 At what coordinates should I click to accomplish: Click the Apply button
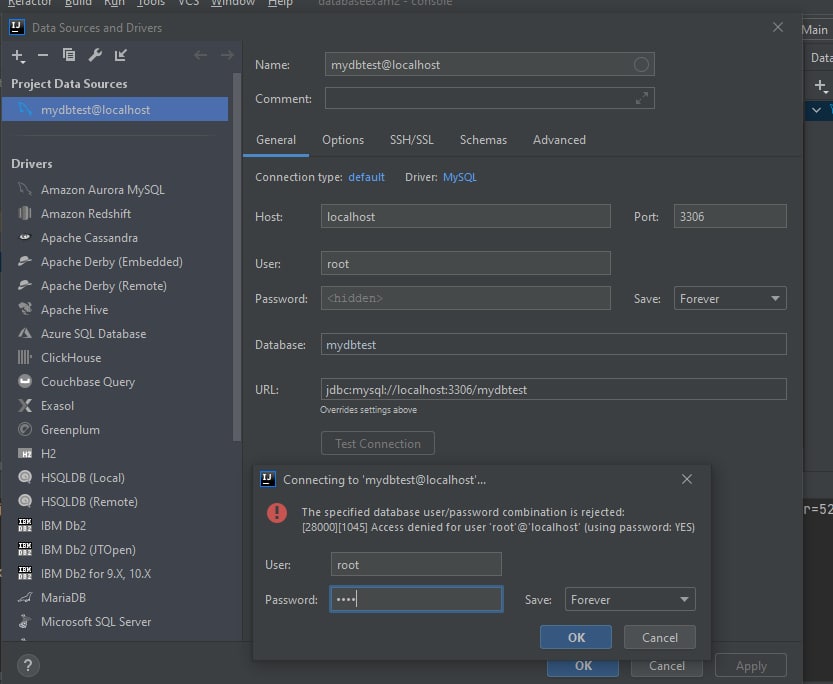(751, 666)
